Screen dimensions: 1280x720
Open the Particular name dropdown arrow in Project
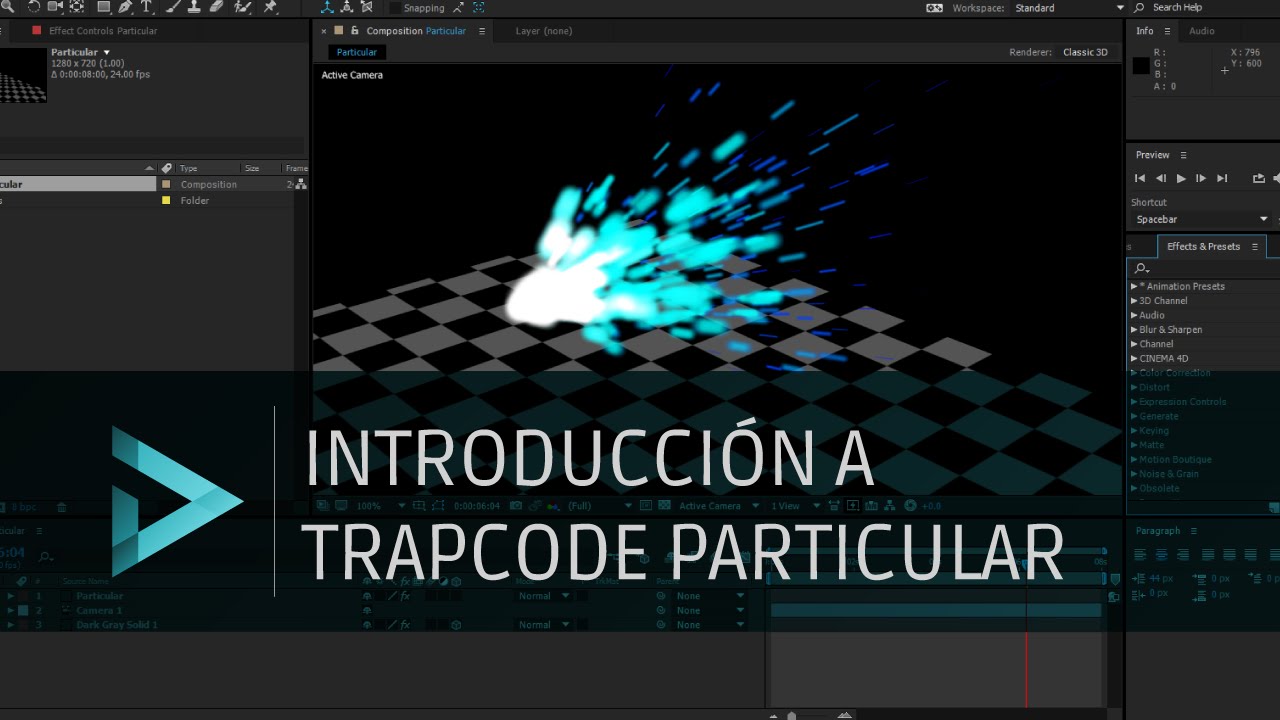(x=107, y=52)
